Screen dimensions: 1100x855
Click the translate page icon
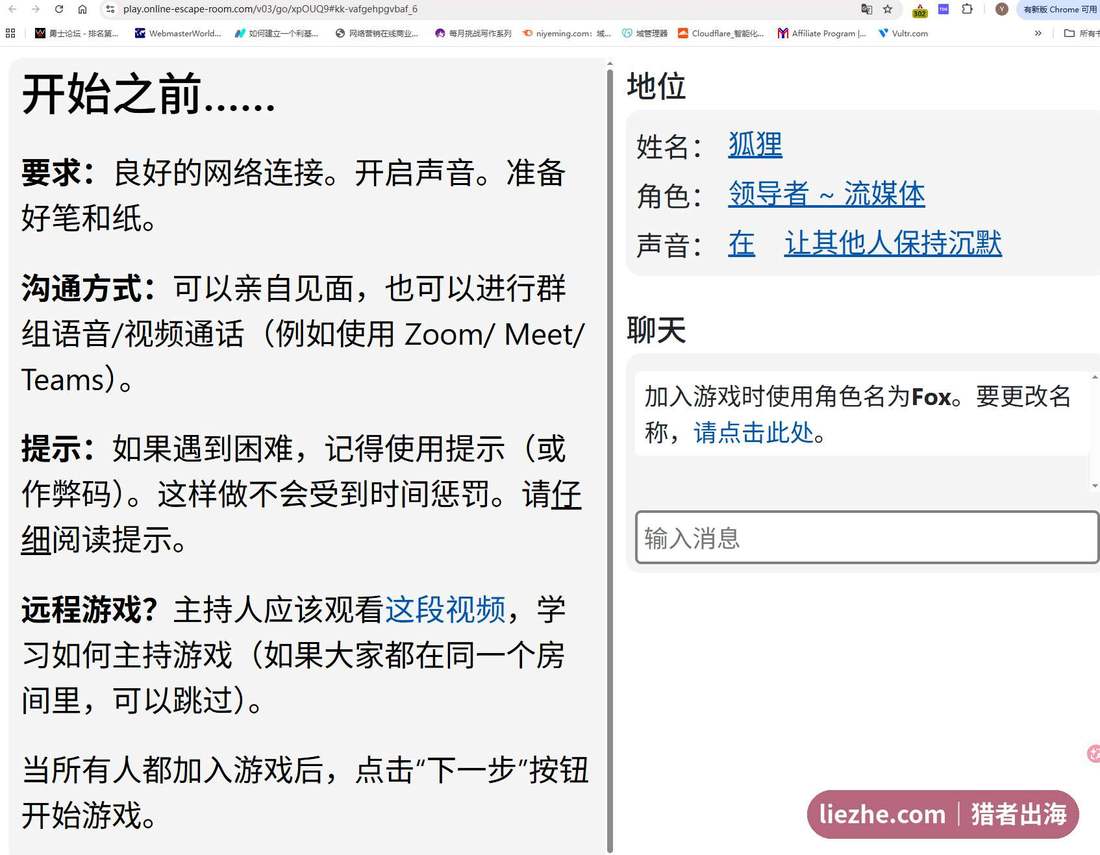tap(866, 9)
